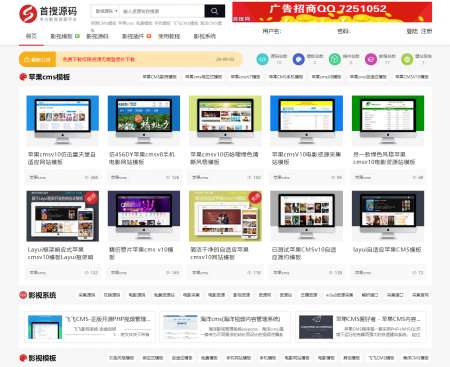Select the 首页 navigation tab
Viewport: 450px width, 367px height.
(x=31, y=36)
